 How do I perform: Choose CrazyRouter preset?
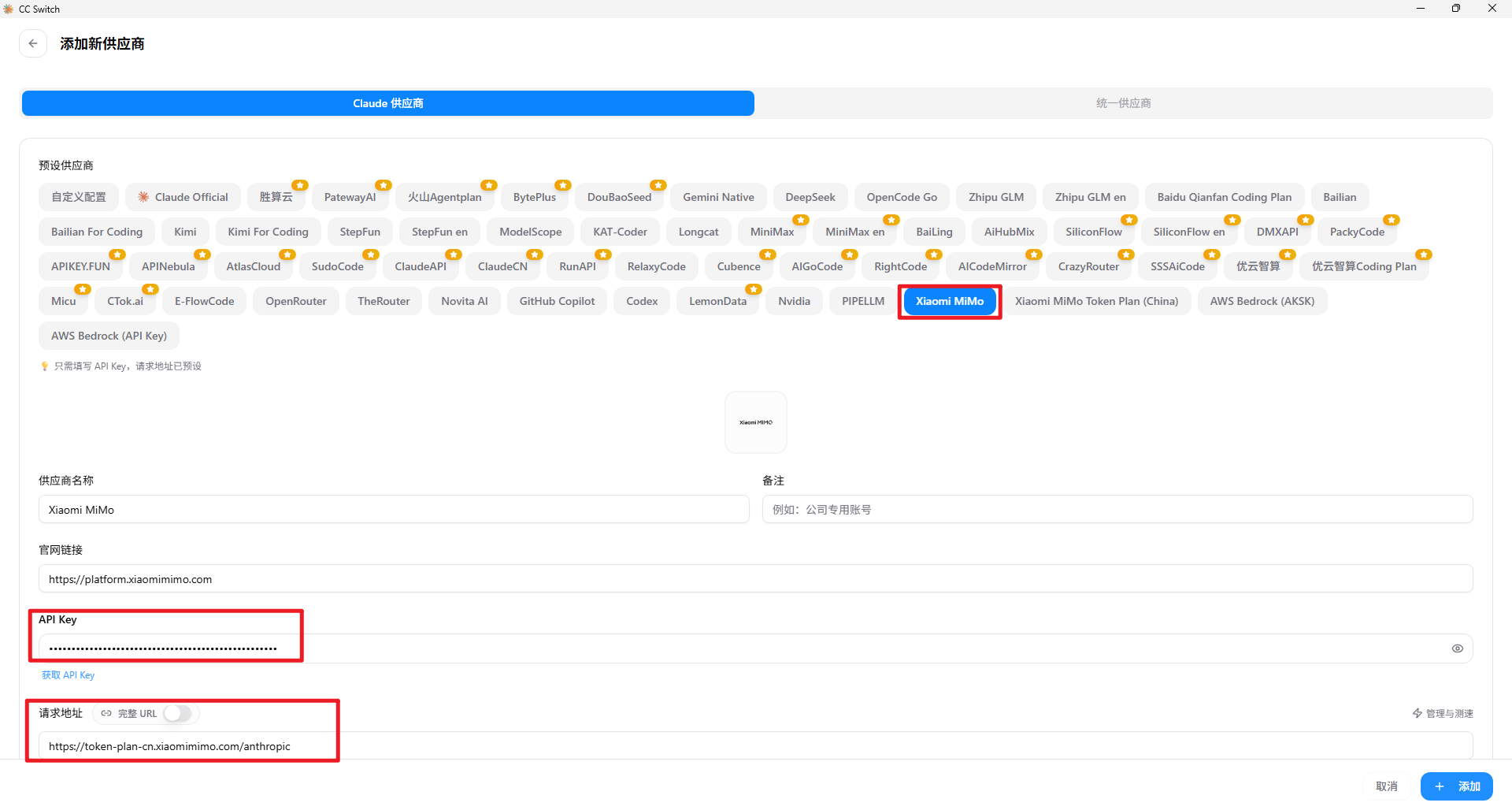1088,266
